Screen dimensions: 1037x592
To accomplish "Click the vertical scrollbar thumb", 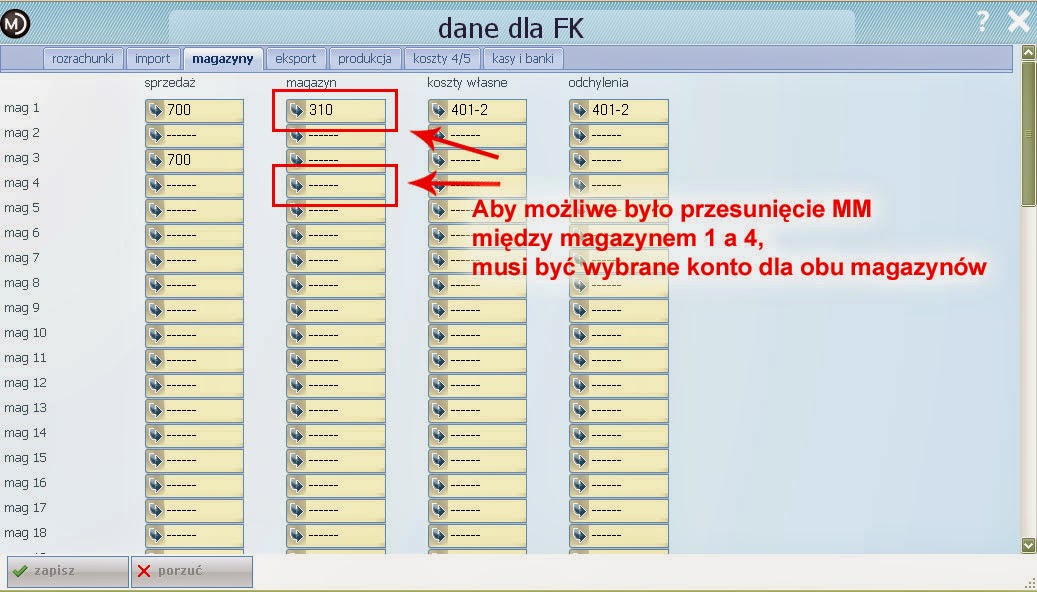I will [x=1028, y=134].
